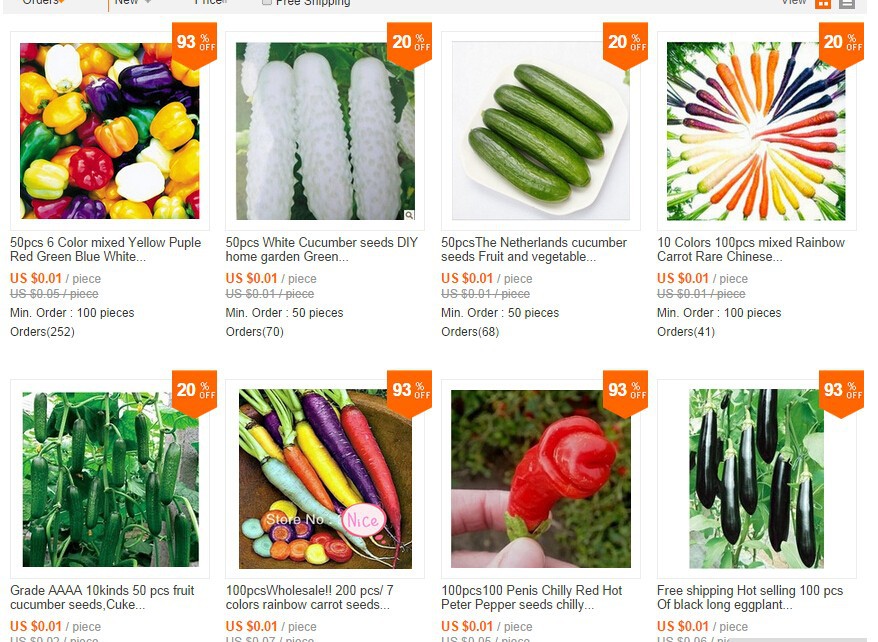Viewport: 878px width, 642px height.
Task: Select the red Peter Pepper thumbnail
Action: [541, 479]
